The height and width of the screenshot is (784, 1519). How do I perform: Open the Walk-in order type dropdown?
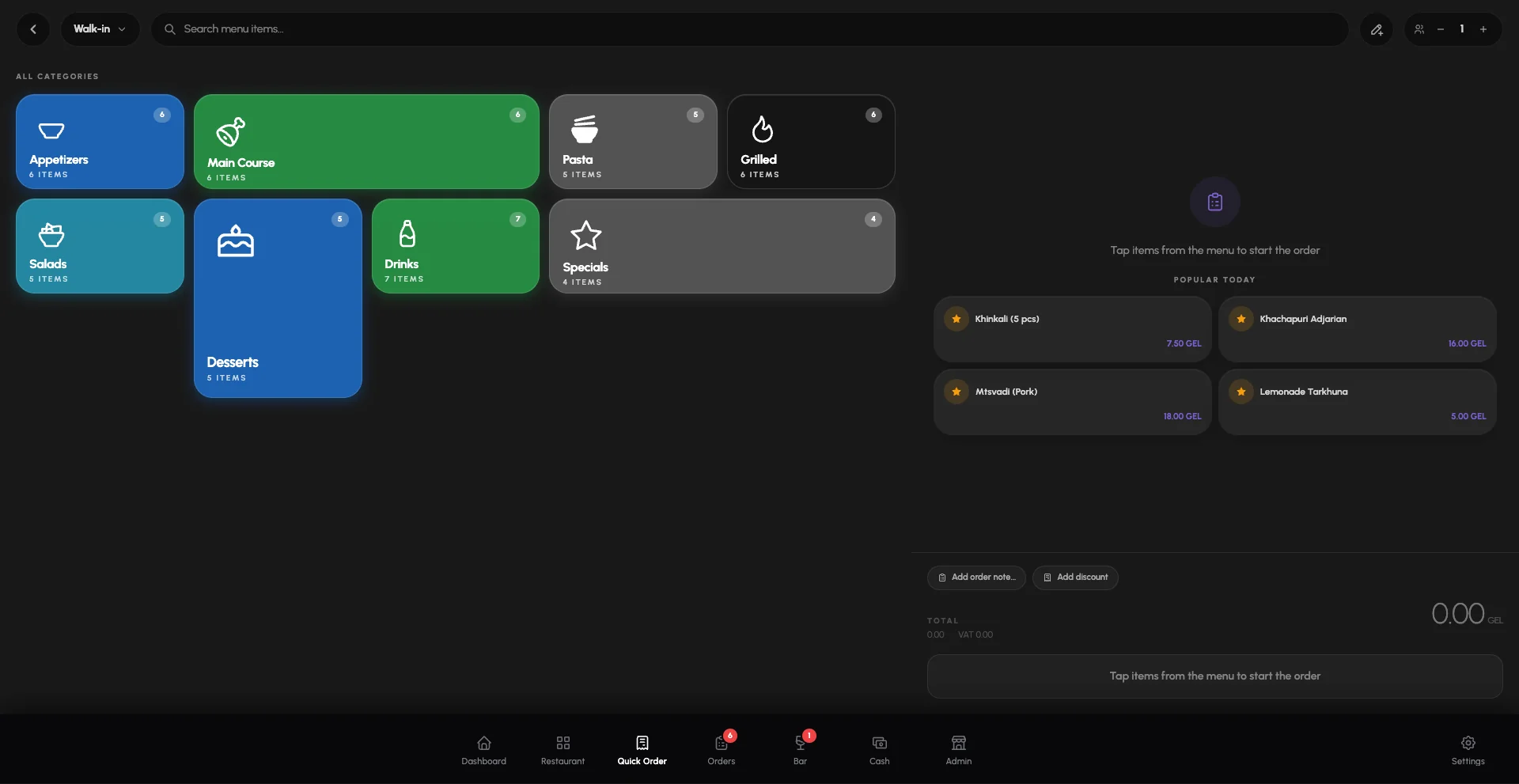tap(100, 29)
